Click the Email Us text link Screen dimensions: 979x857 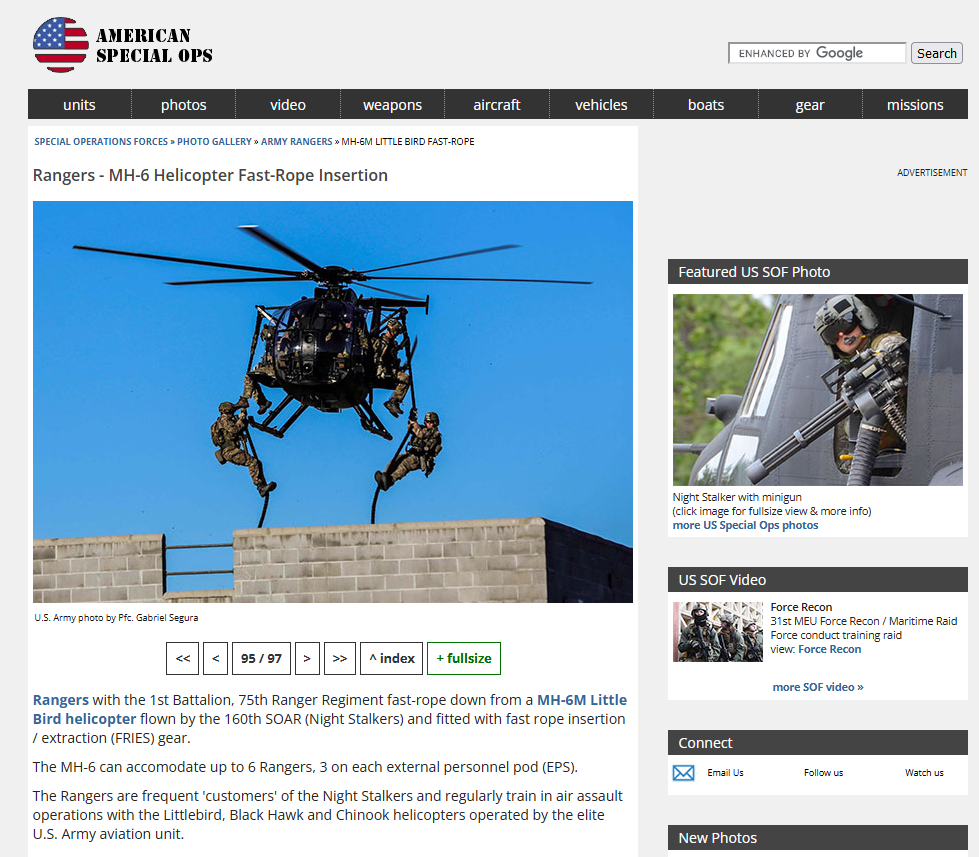coord(725,773)
